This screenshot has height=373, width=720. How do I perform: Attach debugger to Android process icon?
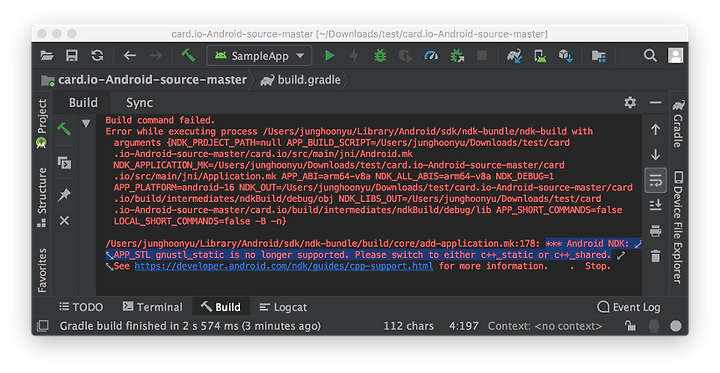pos(457,56)
